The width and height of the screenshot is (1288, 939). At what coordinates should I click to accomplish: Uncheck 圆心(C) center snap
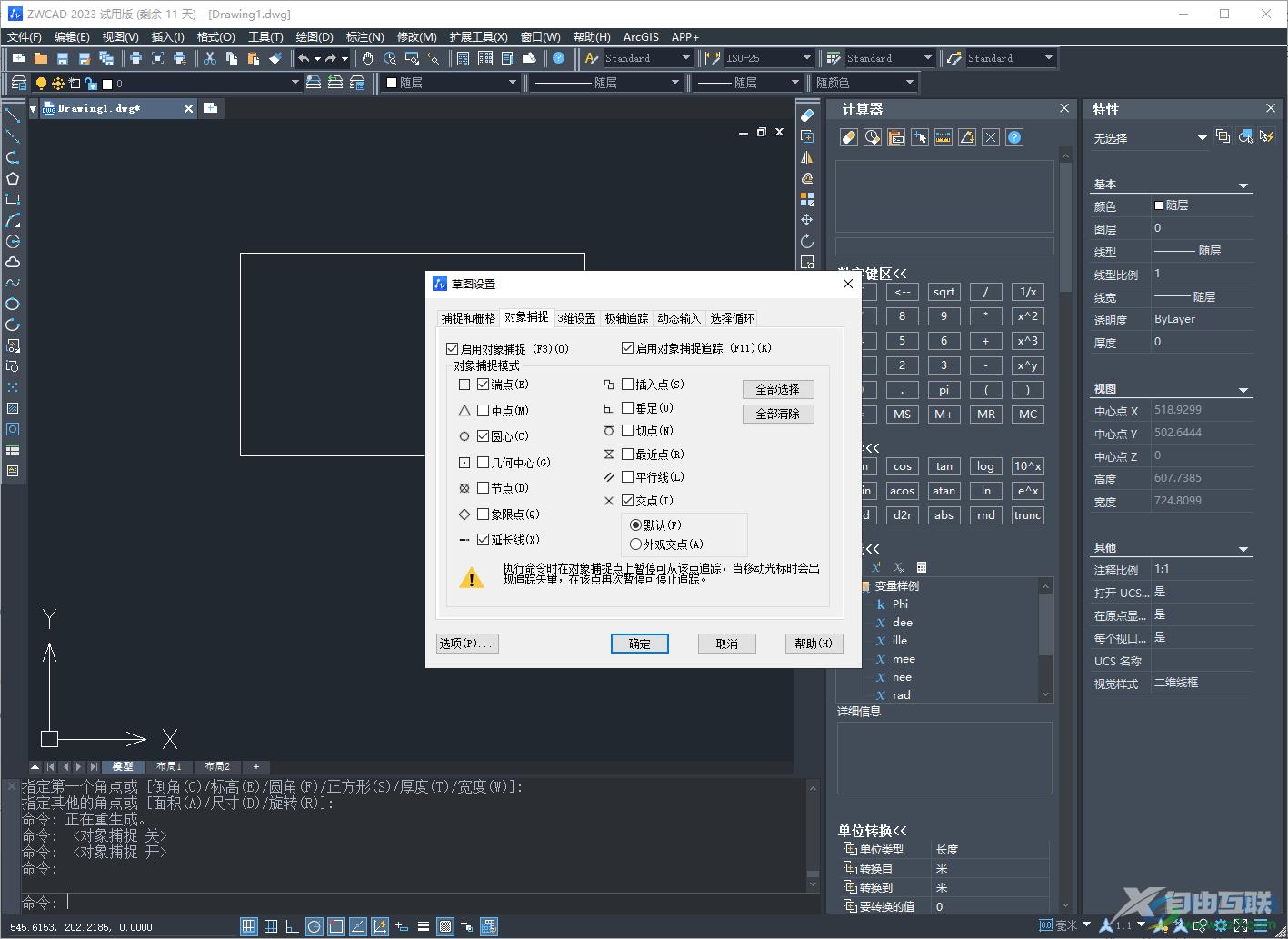pos(484,435)
